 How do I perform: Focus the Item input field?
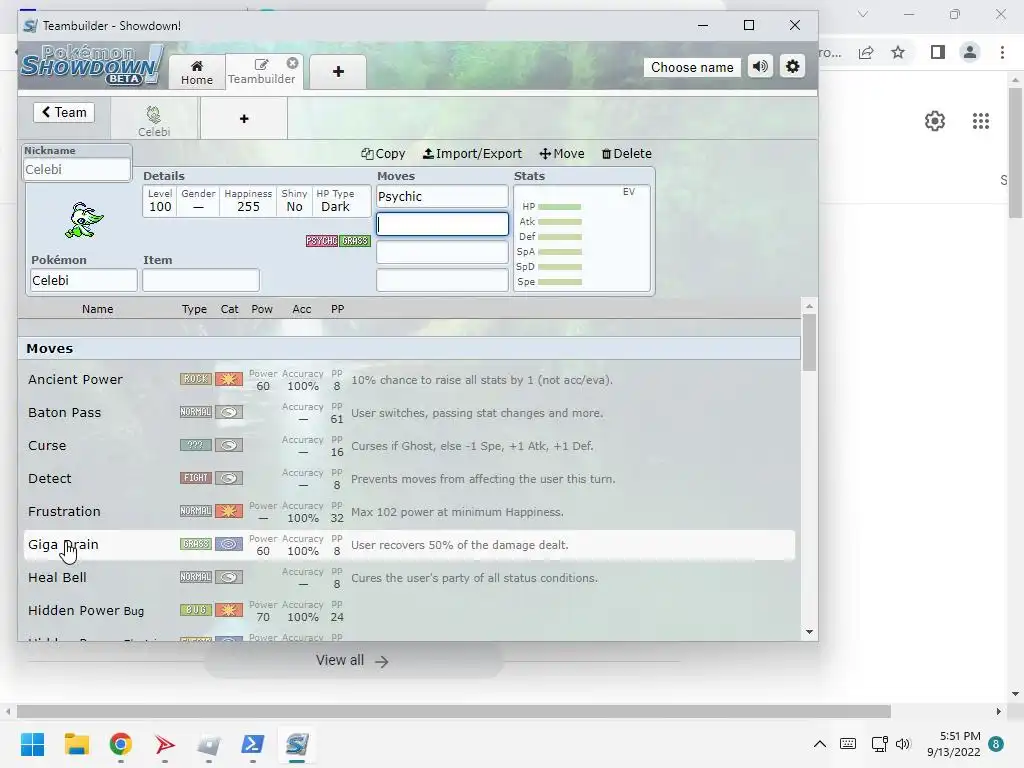(x=201, y=280)
